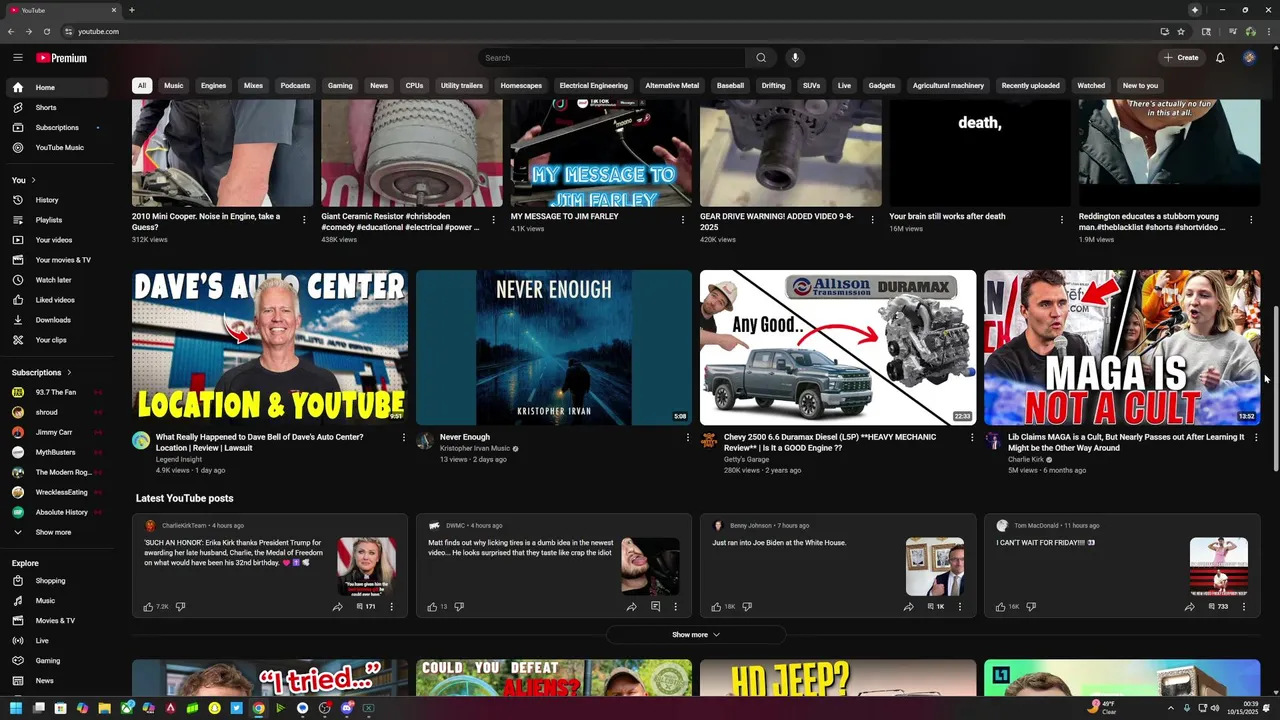Viewport: 1280px width, 720px height.
Task: Like the CharlieKirkTeam post
Action: tap(149, 607)
